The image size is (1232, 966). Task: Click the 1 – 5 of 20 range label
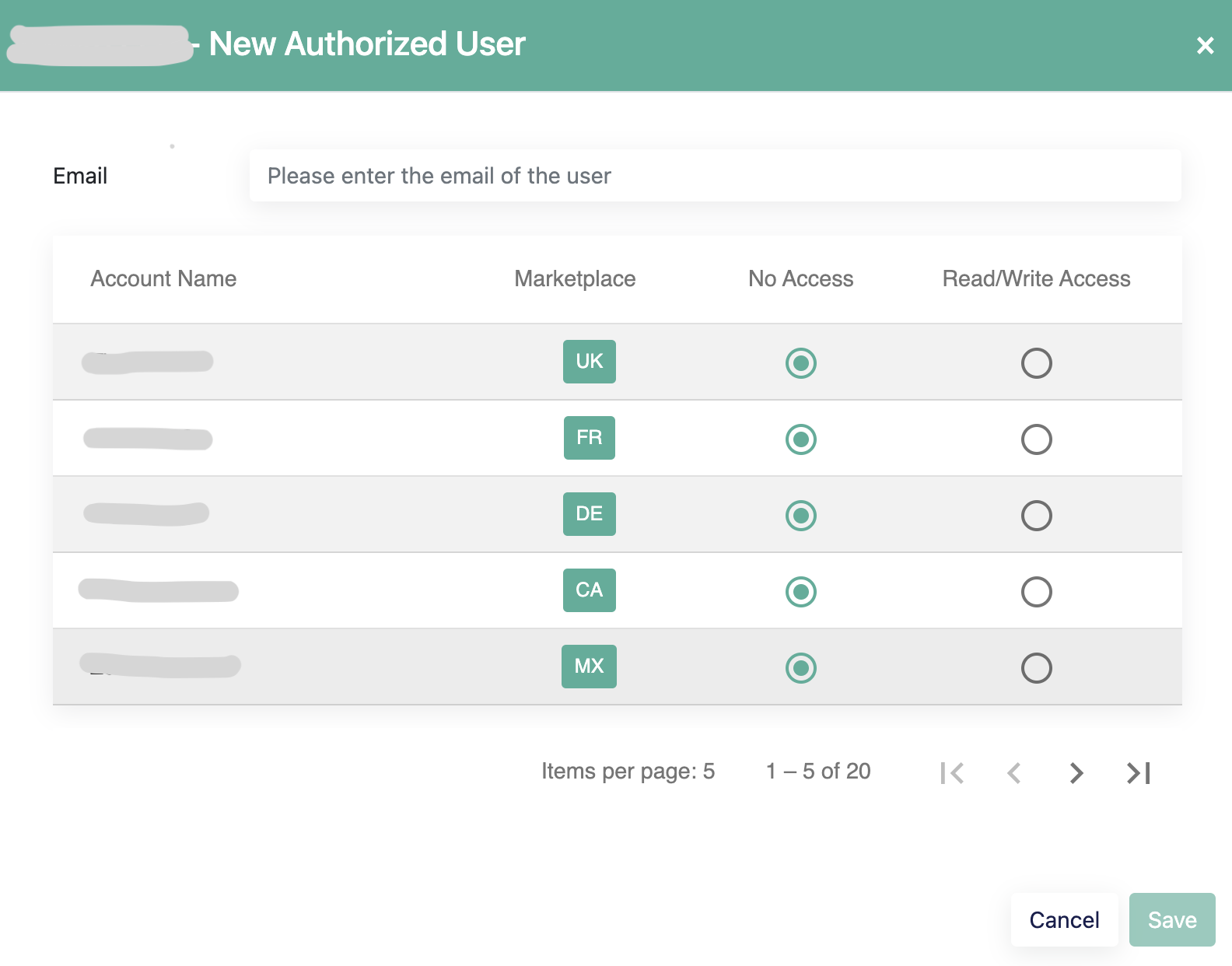click(818, 772)
